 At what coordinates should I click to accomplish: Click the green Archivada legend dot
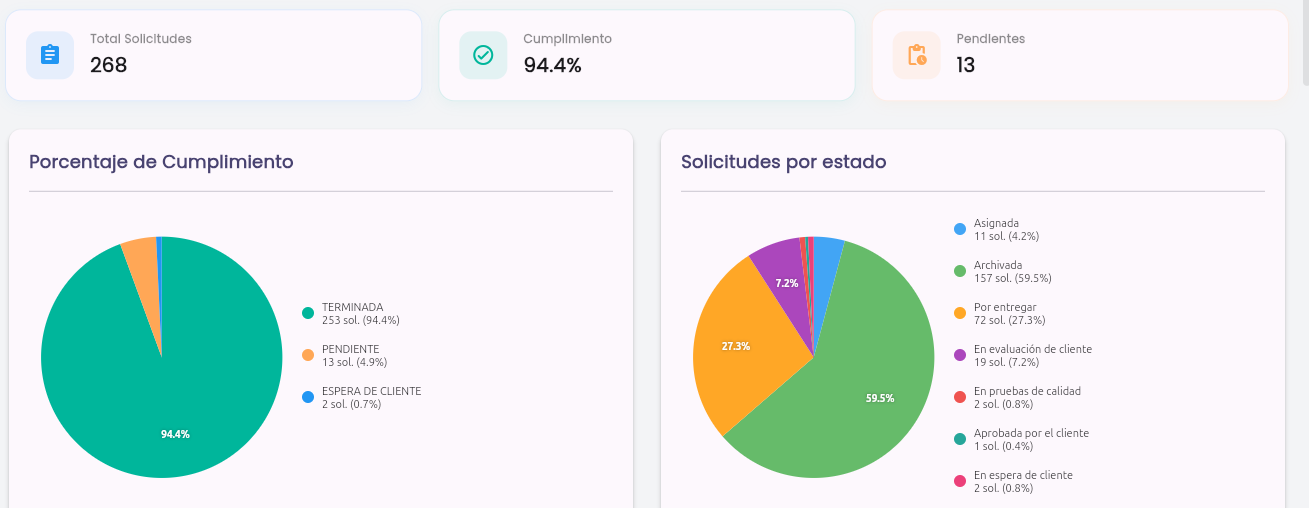pyautogui.click(x=960, y=271)
